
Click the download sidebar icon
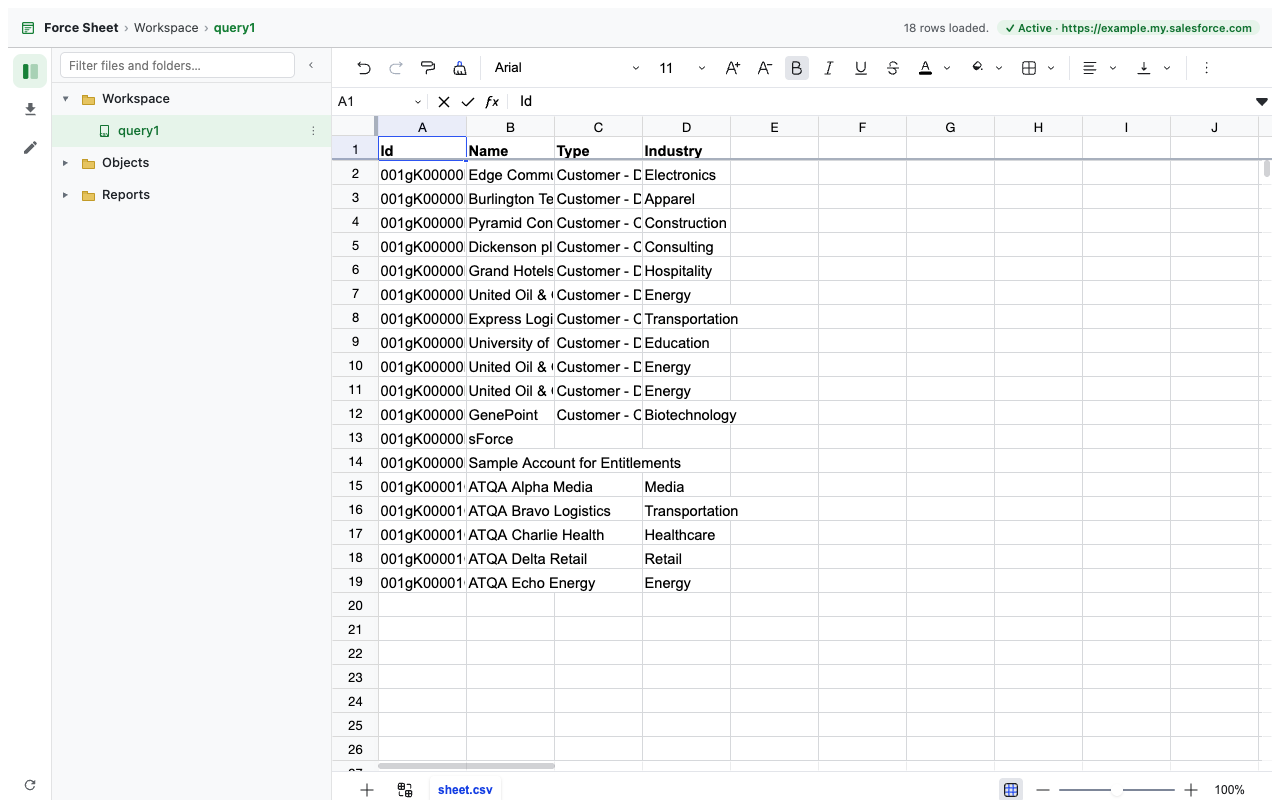tap(30, 109)
